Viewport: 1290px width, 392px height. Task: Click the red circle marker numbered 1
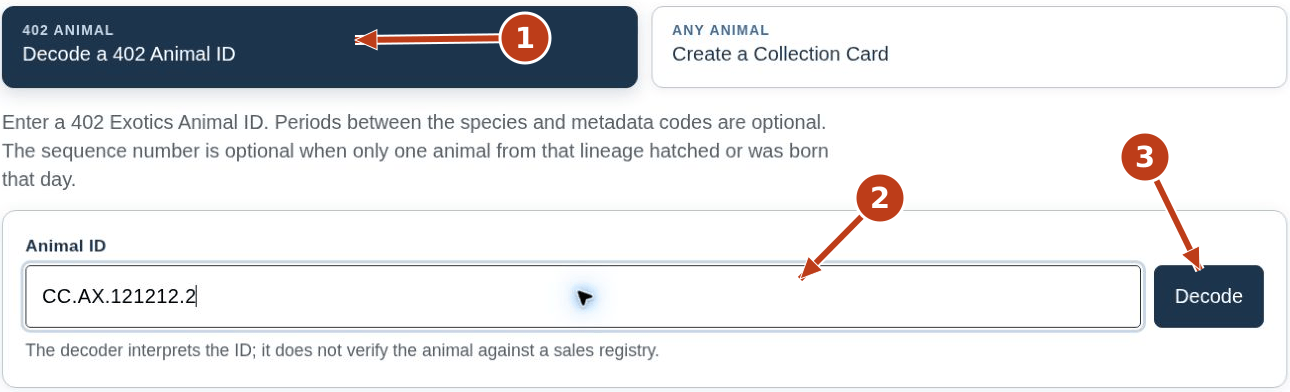(x=524, y=39)
